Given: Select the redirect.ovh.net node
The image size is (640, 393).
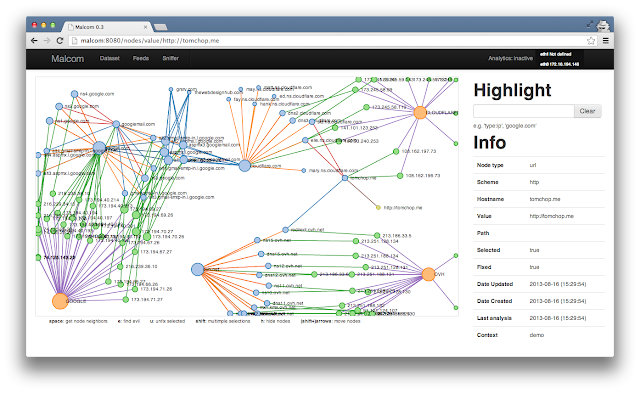Looking at the screenshot, I should tap(285, 230).
